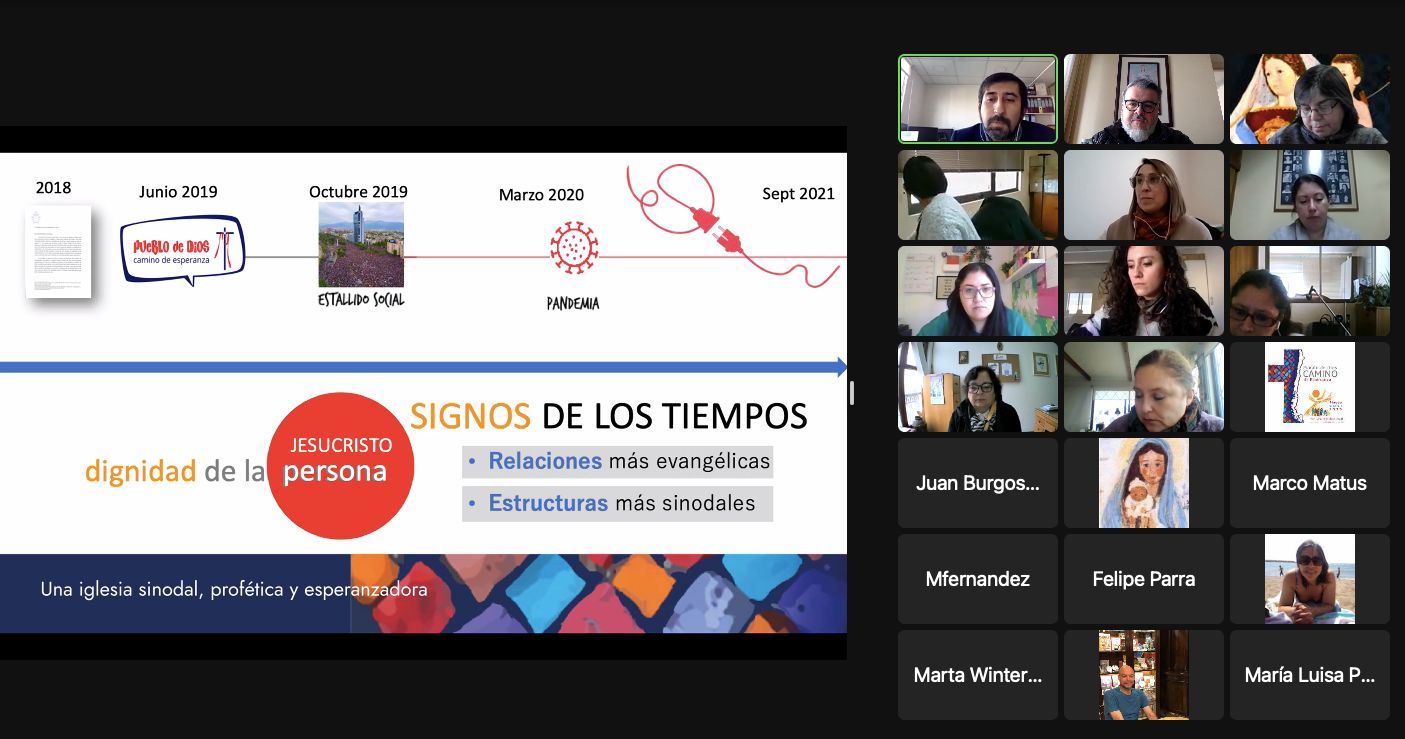Select the Camino logo participant tile
1405x739 pixels.
click(1309, 387)
